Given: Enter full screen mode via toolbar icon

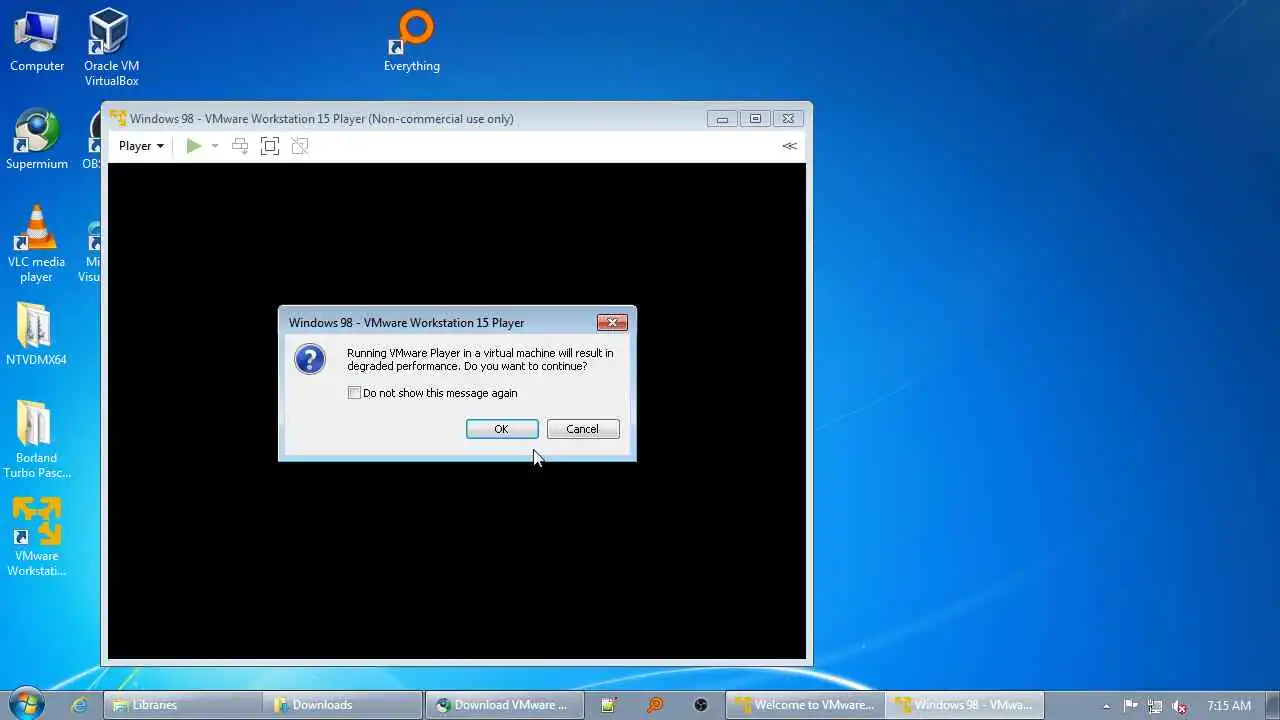Looking at the screenshot, I should pos(269,146).
